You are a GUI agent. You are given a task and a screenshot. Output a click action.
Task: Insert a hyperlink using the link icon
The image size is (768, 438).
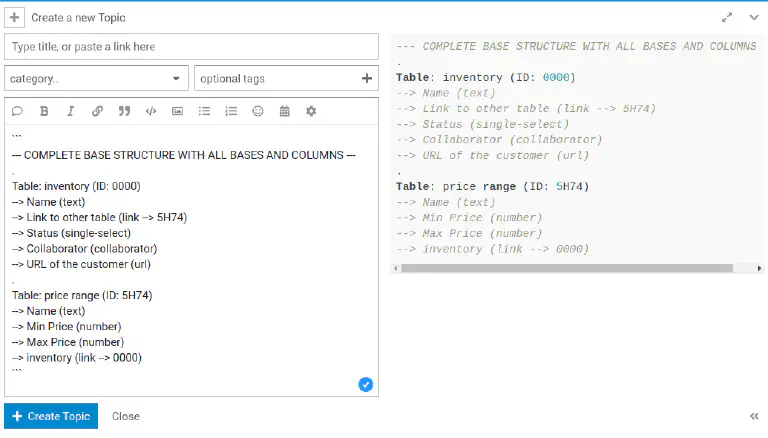[97, 111]
